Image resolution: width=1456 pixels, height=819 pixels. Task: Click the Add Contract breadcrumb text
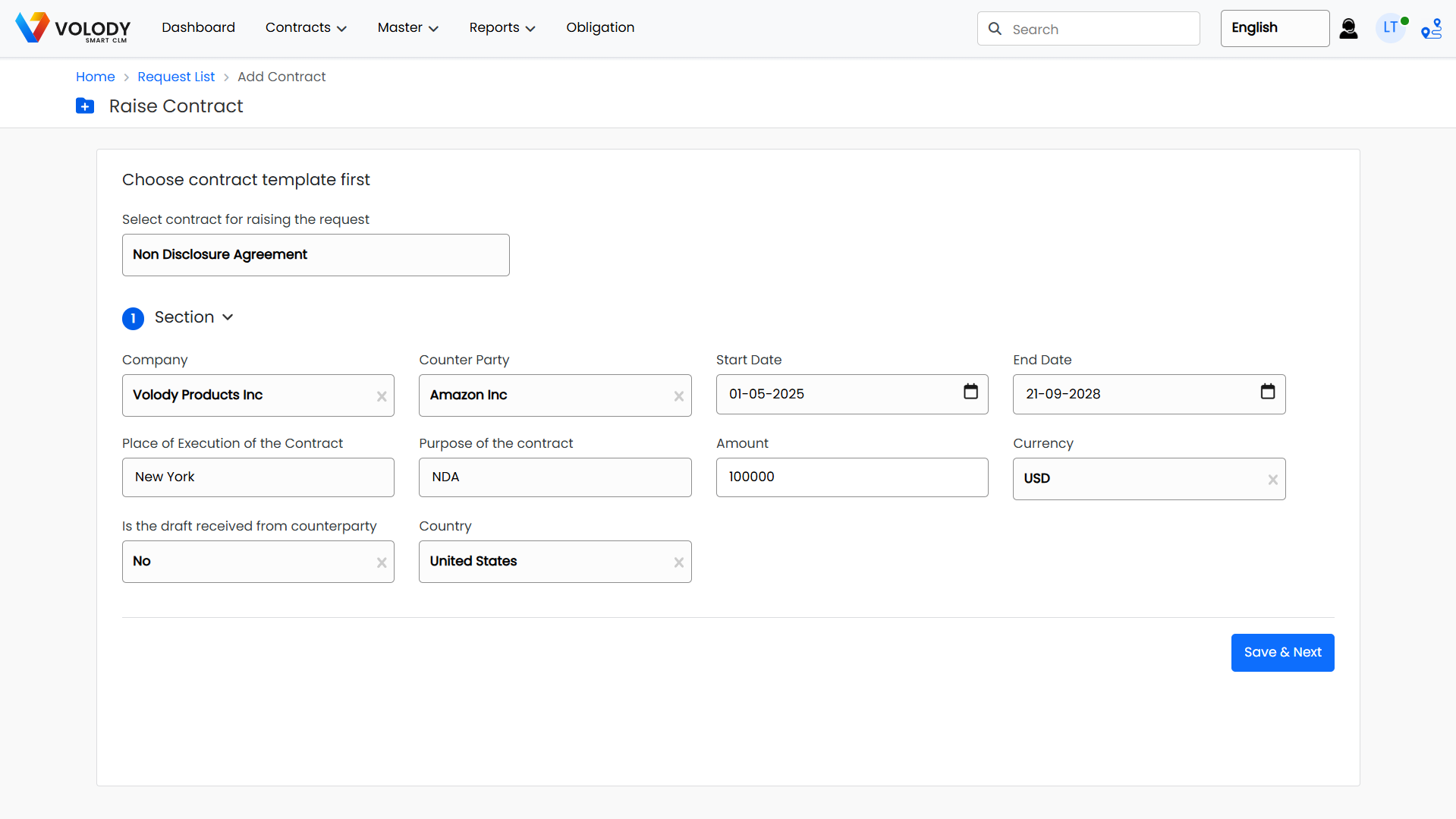281,77
